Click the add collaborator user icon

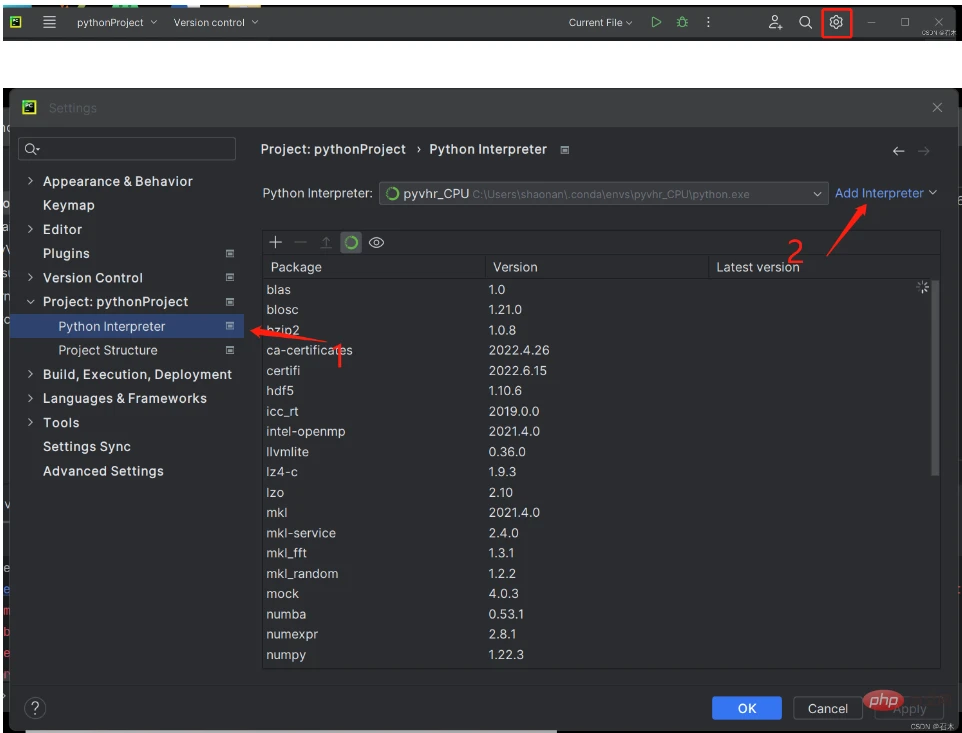pos(775,22)
